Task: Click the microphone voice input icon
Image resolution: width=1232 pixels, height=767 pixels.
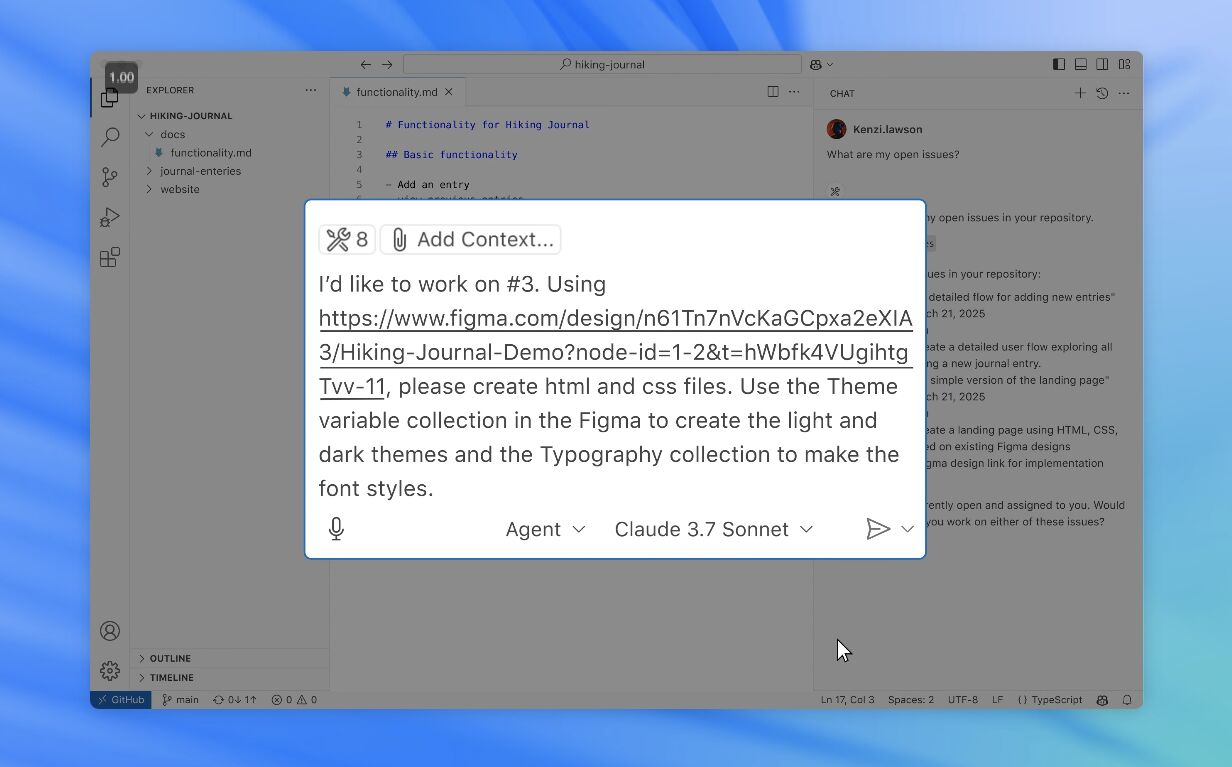Action: click(x=336, y=529)
